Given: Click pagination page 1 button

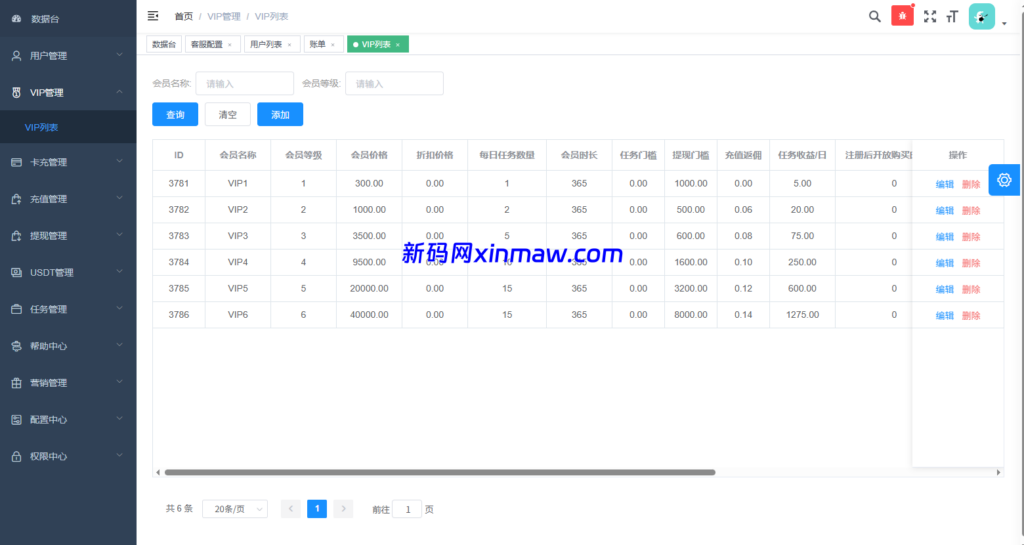Looking at the screenshot, I should tap(317, 508).
